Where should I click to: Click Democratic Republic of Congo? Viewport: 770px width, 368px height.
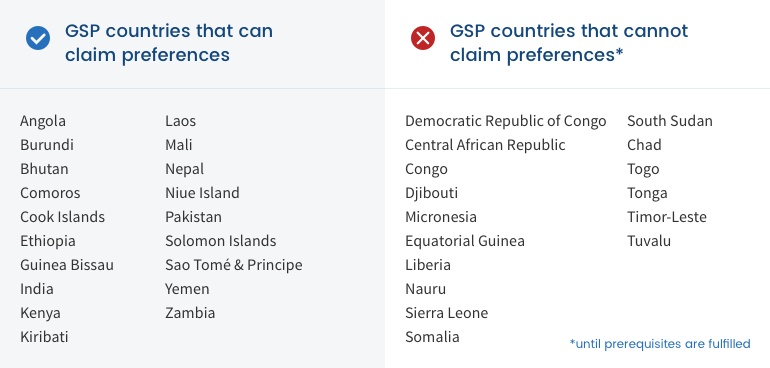click(506, 121)
